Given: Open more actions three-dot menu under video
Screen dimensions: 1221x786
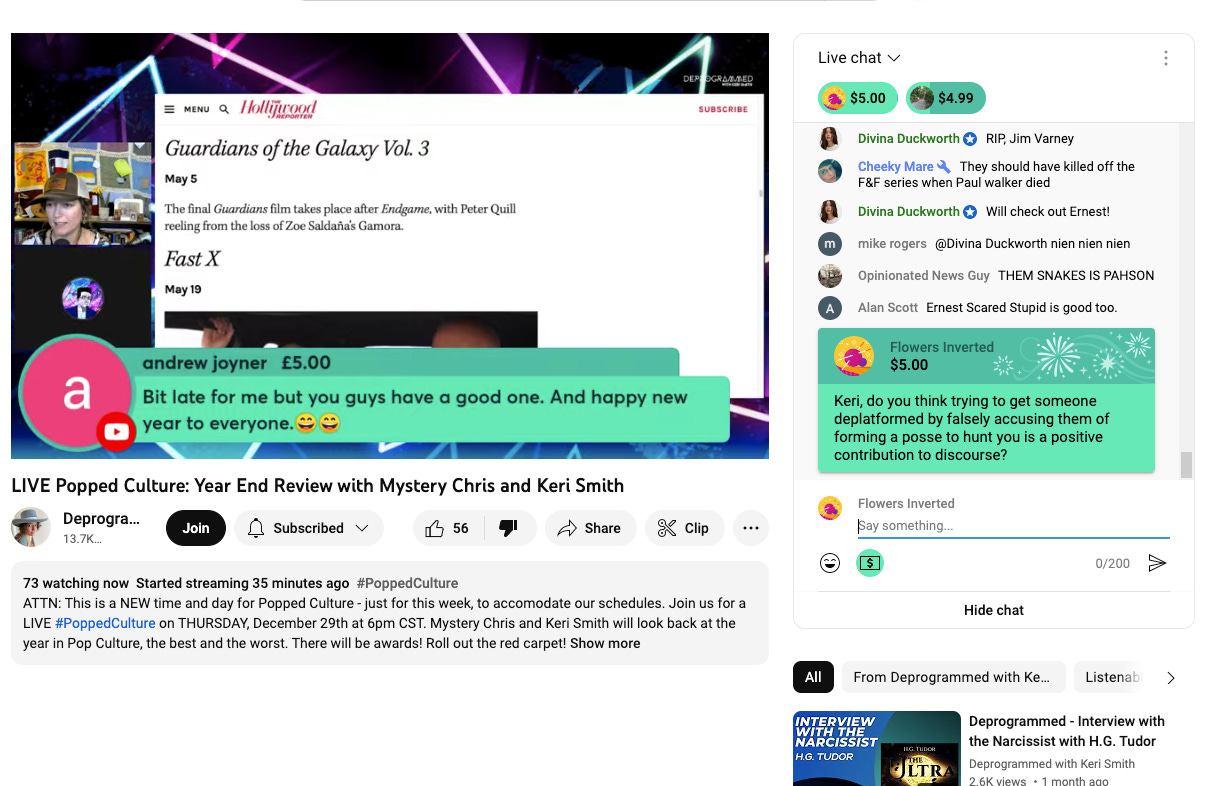Looking at the screenshot, I should click(x=751, y=528).
